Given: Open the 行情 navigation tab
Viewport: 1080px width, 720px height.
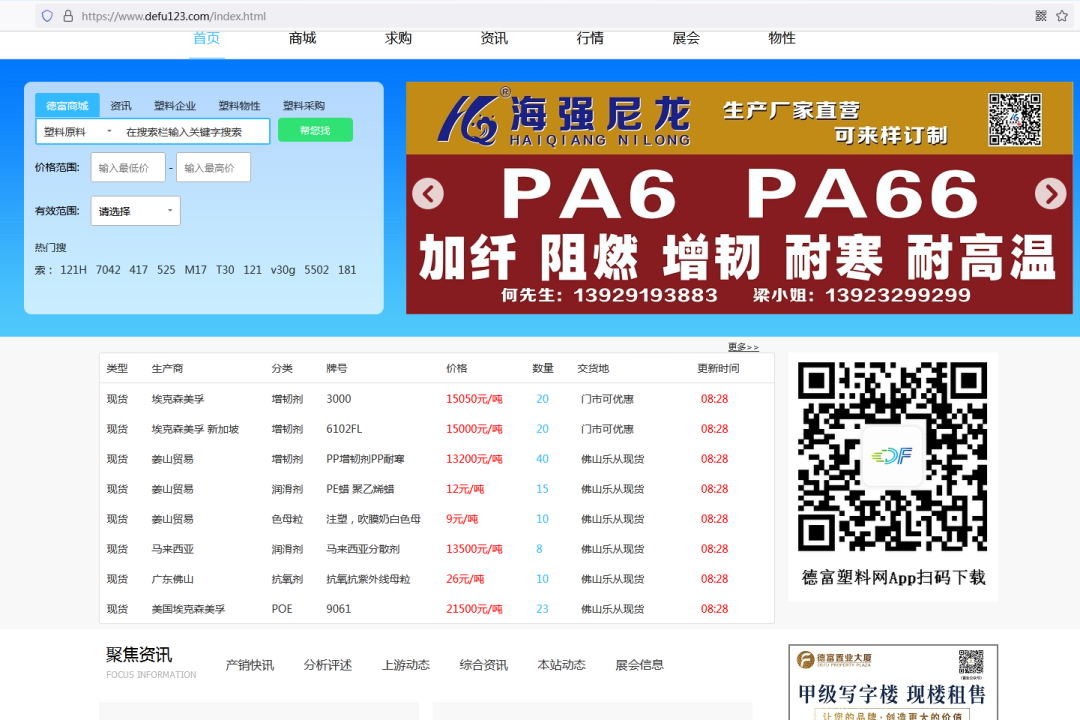Looking at the screenshot, I should click(x=590, y=38).
